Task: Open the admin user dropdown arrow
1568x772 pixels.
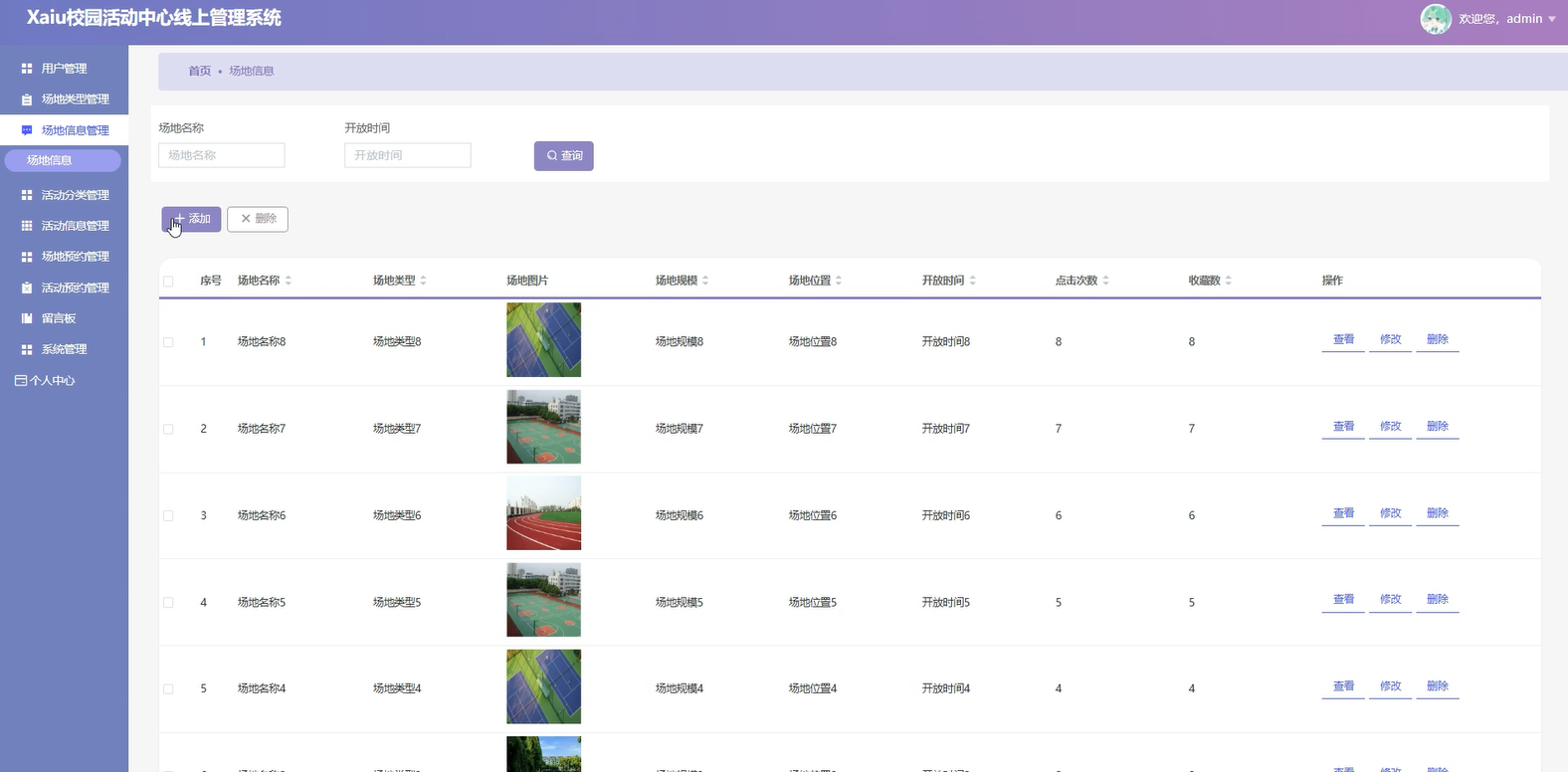Action: click(x=1552, y=19)
